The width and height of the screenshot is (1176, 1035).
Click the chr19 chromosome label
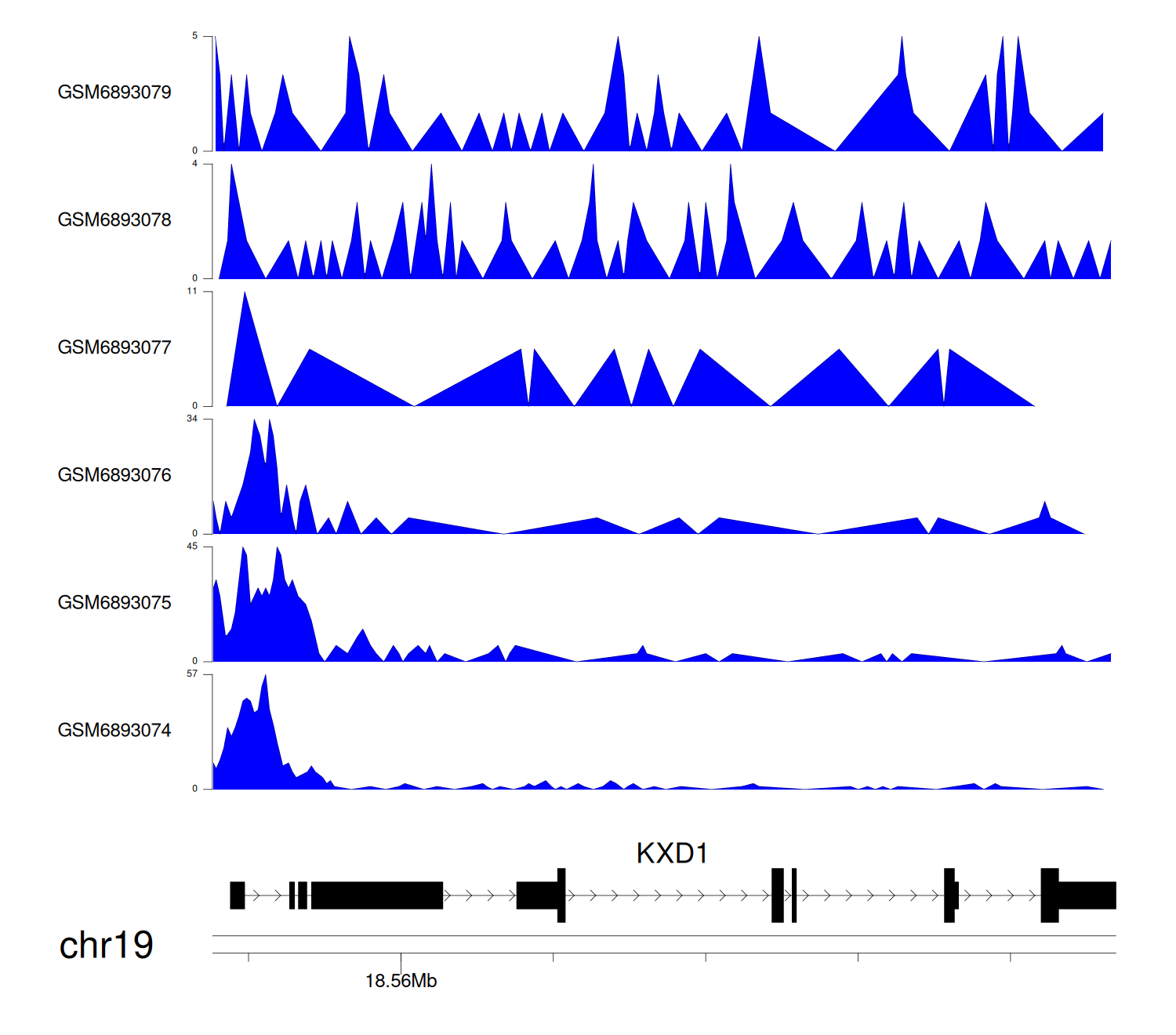107,946
